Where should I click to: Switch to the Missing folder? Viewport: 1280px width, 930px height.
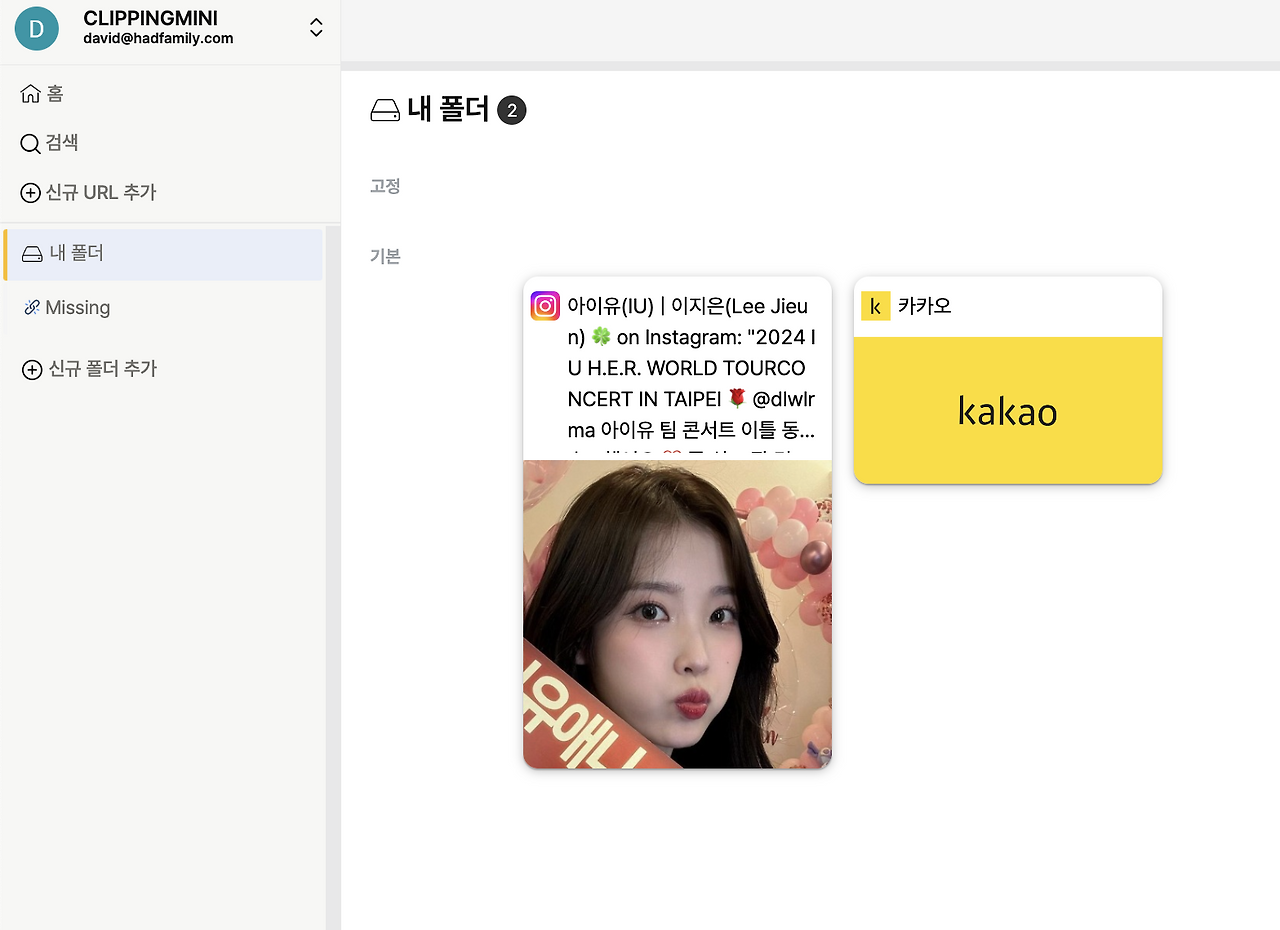(x=77, y=307)
